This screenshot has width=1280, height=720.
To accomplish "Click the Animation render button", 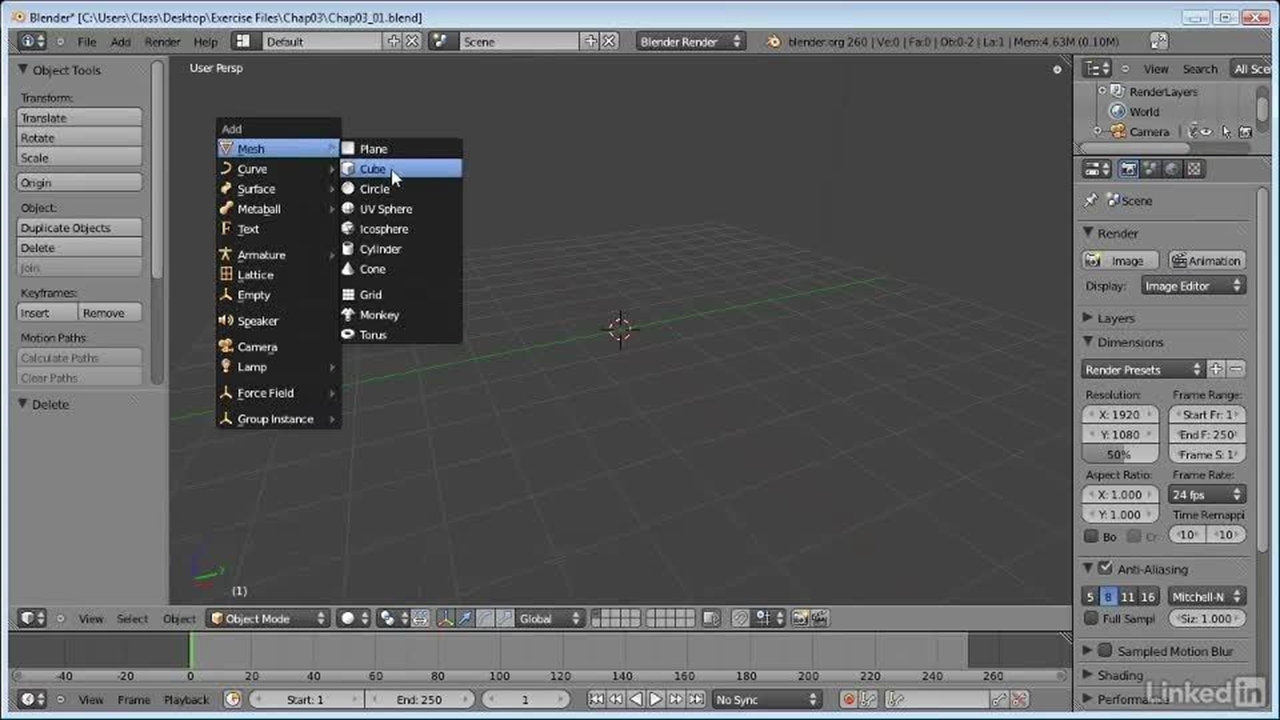I will [1208, 260].
